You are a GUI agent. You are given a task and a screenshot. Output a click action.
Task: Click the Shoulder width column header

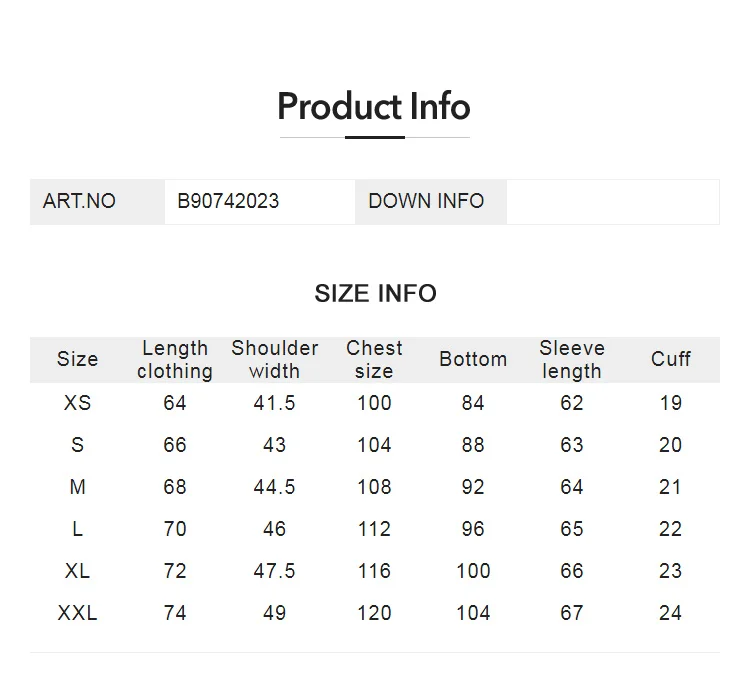275,360
